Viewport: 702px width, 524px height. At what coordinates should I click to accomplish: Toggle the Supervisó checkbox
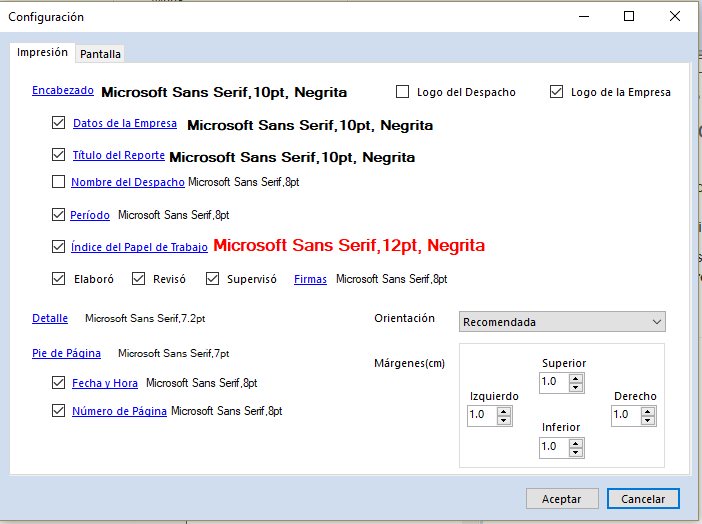(212, 279)
